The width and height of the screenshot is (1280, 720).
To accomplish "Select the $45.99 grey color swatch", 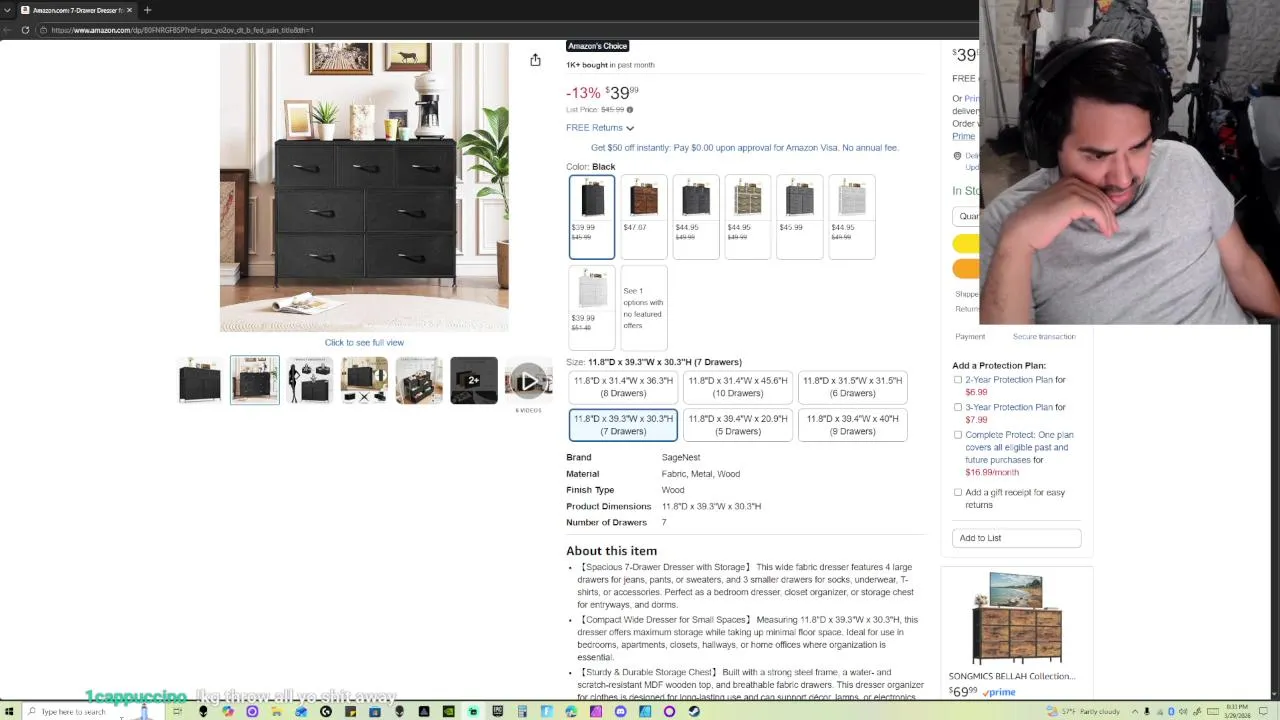I will click(x=800, y=217).
